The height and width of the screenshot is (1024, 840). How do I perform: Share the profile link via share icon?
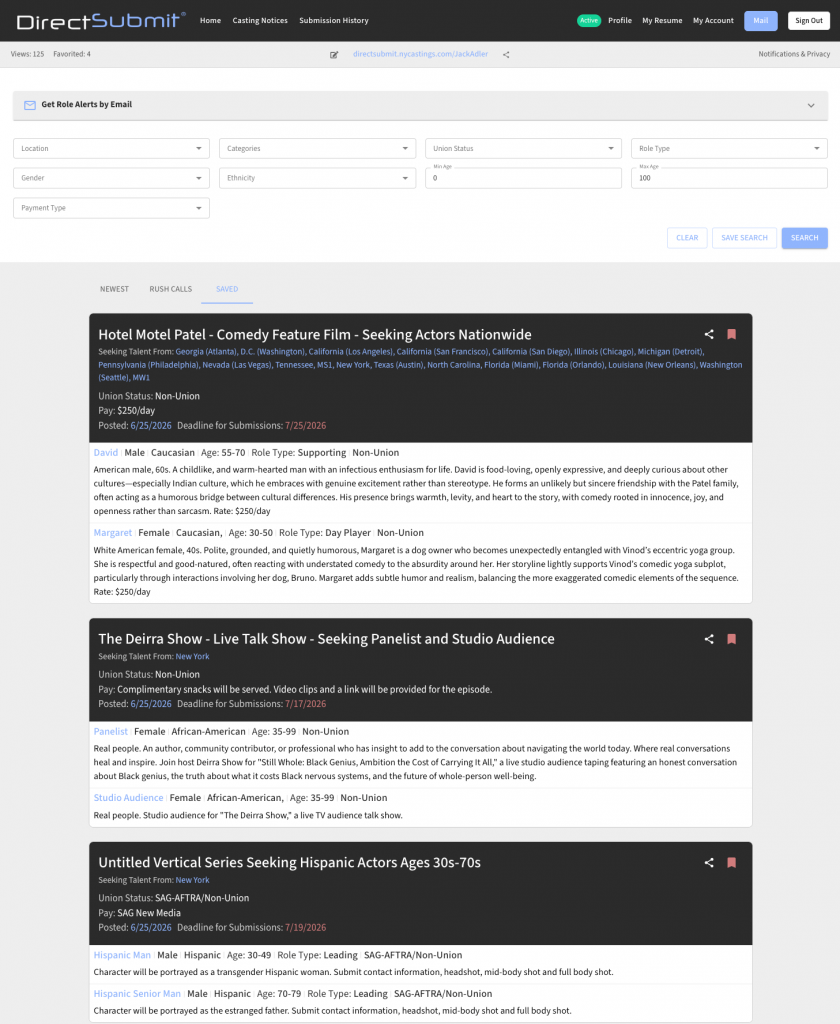click(x=506, y=55)
